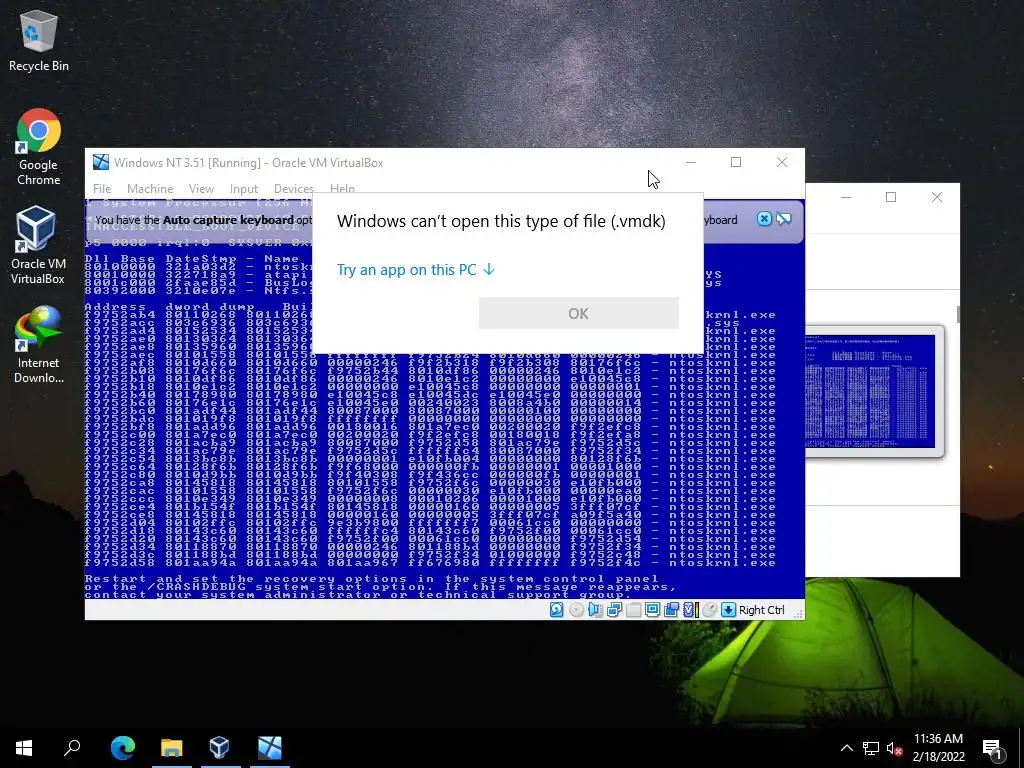Screen dimensions: 1024x768
Task: Close the background VirtualBox Manager window
Action: coord(936,197)
